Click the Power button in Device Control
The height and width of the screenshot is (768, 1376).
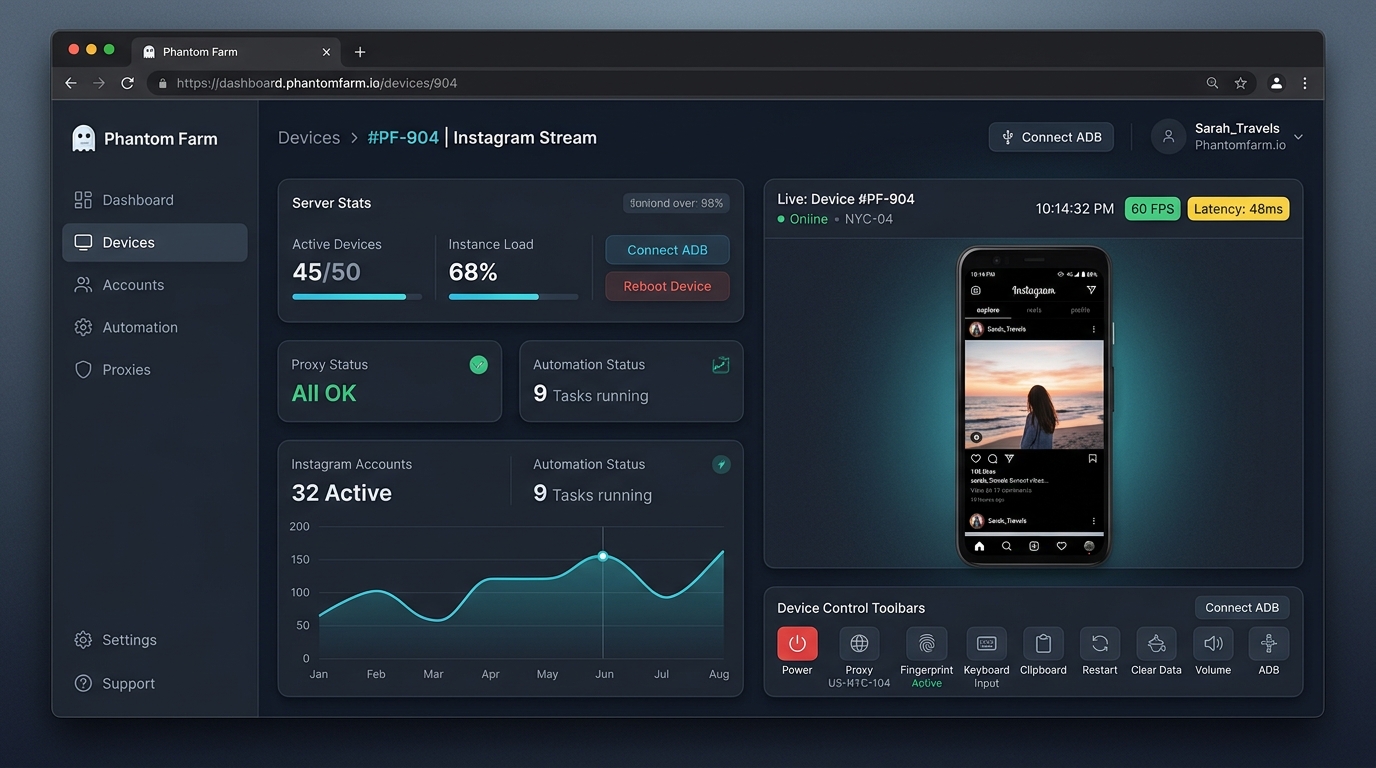click(x=797, y=643)
